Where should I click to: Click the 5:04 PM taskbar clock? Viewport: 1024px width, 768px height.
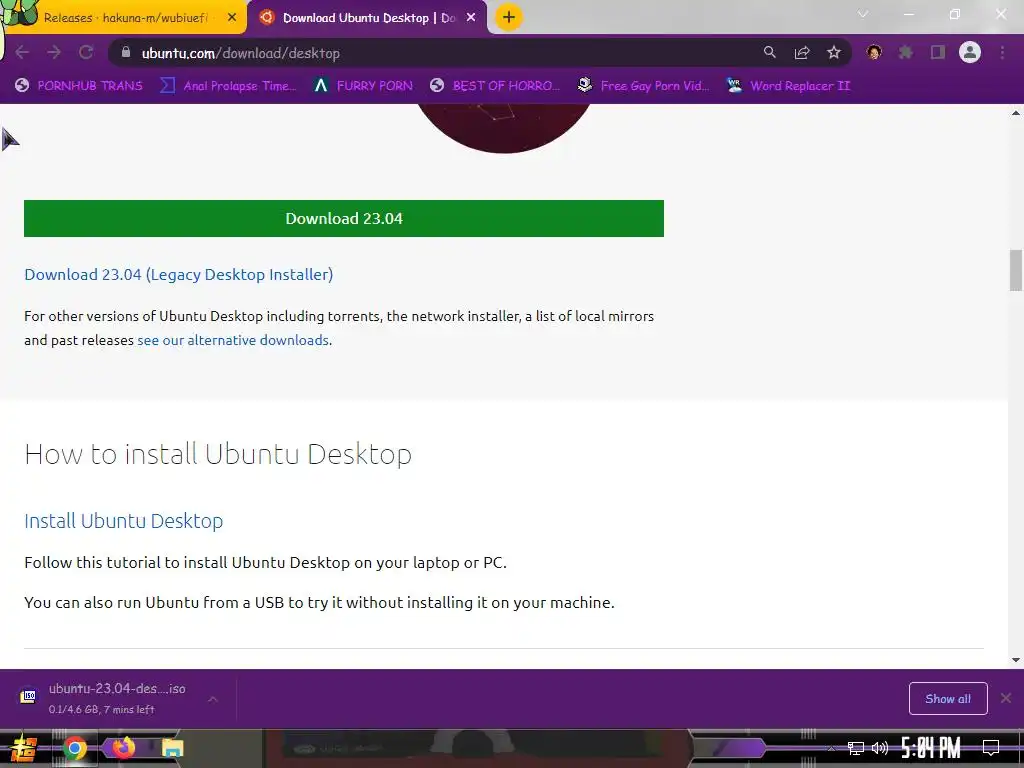931,747
